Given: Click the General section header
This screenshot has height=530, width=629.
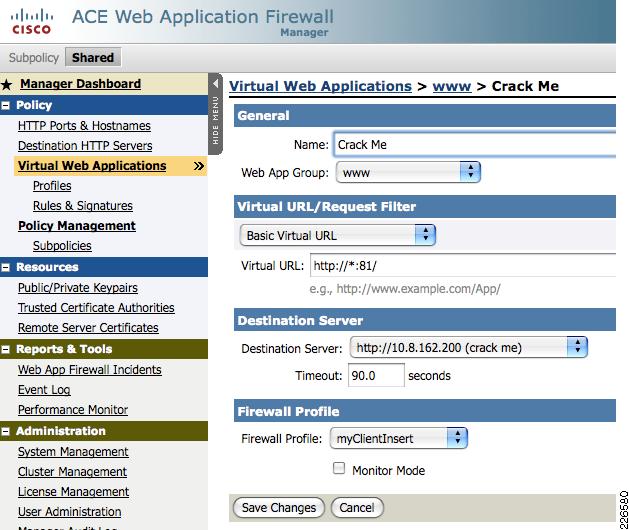Looking at the screenshot, I should [x=425, y=116].
